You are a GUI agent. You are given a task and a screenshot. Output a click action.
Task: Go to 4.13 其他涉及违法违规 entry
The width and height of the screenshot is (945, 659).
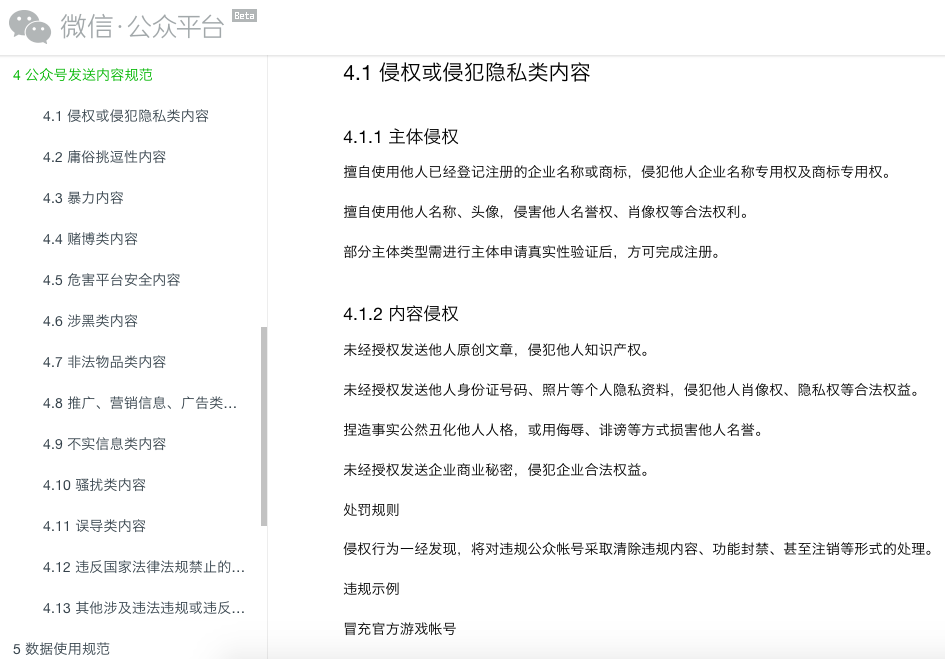click(144, 608)
